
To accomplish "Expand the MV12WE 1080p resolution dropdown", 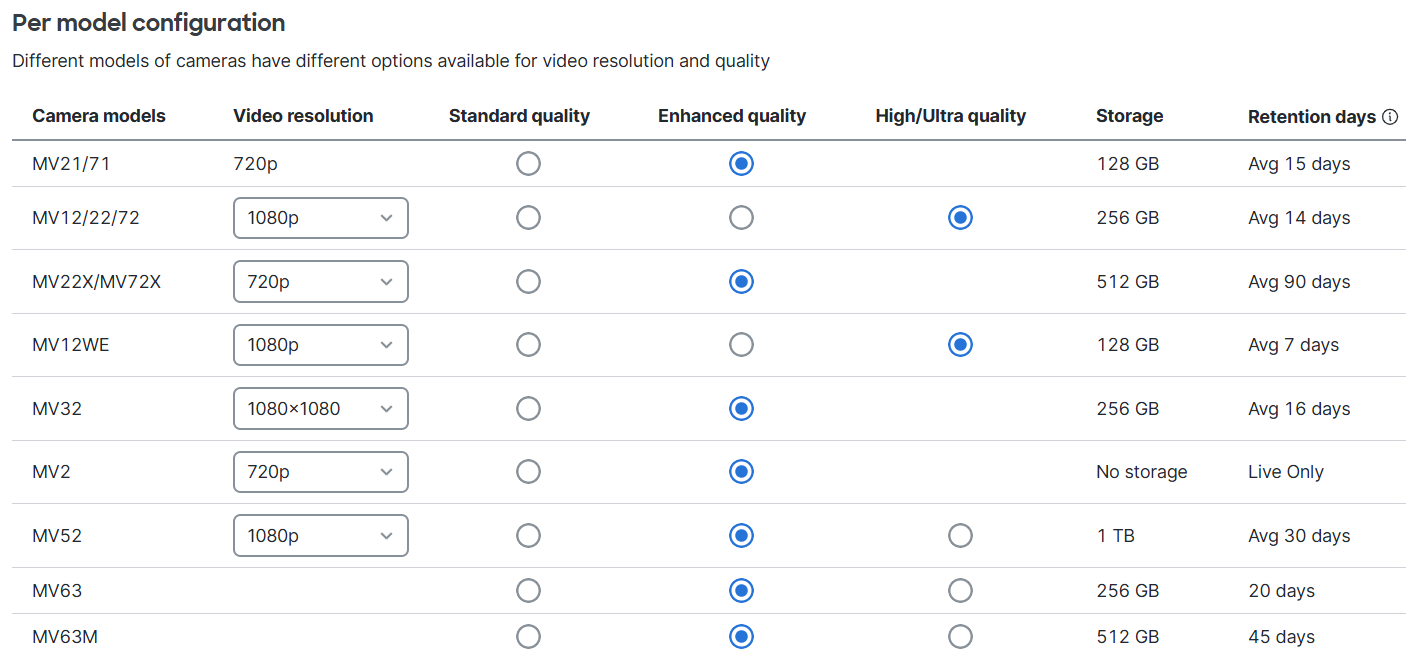I will pyautogui.click(x=321, y=345).
